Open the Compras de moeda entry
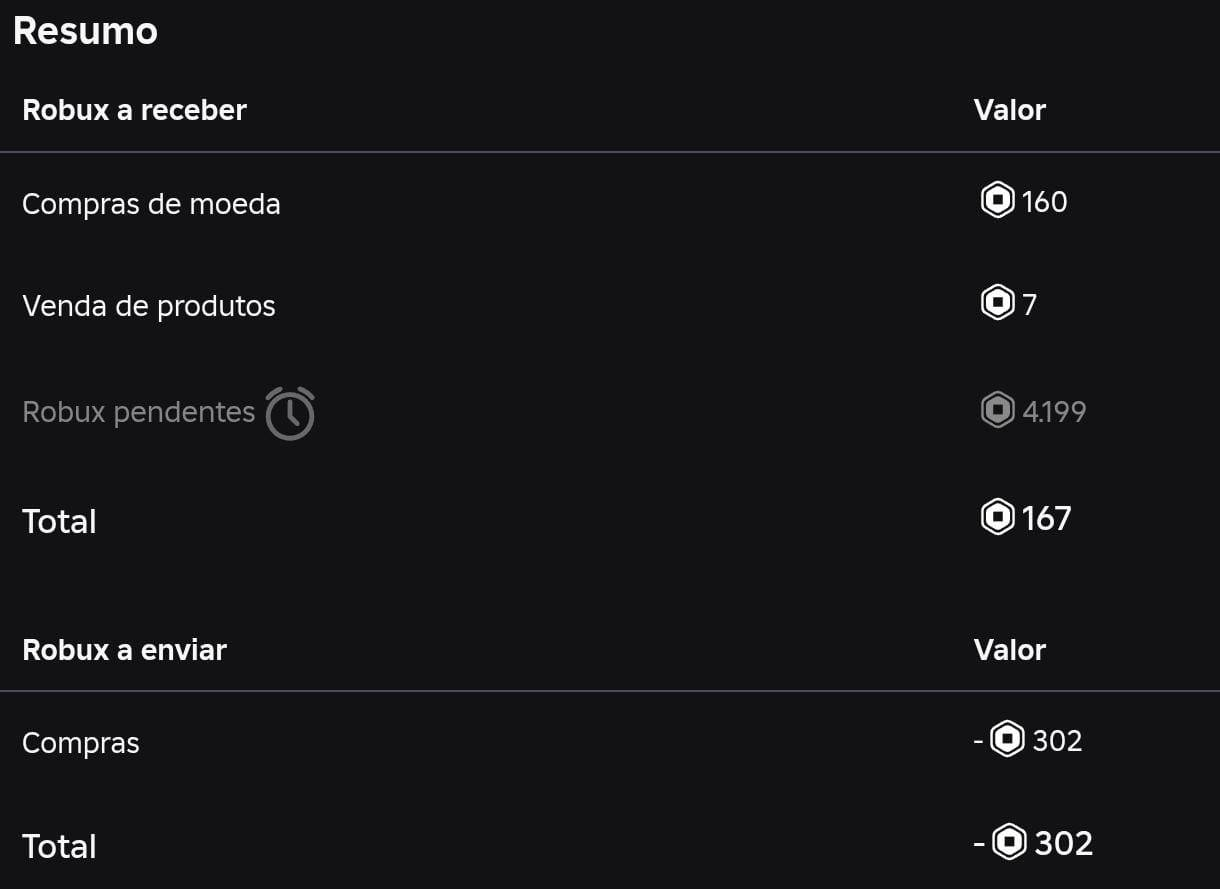 pos(151,204)
